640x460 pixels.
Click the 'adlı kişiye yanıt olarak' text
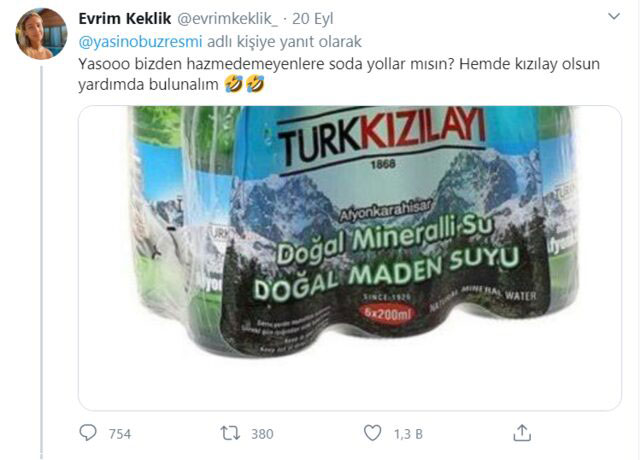284,42
